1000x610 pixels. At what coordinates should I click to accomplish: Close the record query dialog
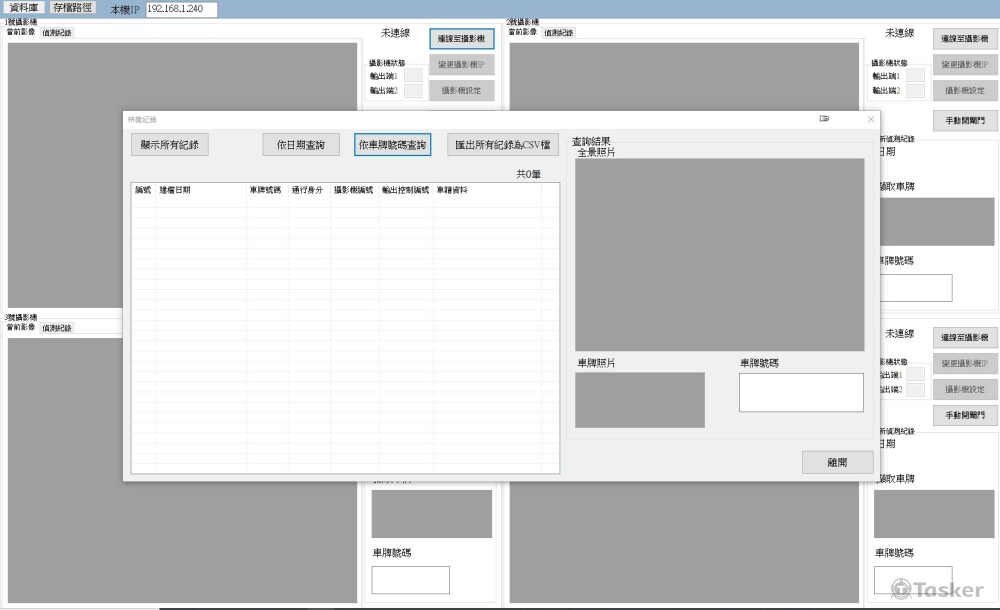click(870, 119)
